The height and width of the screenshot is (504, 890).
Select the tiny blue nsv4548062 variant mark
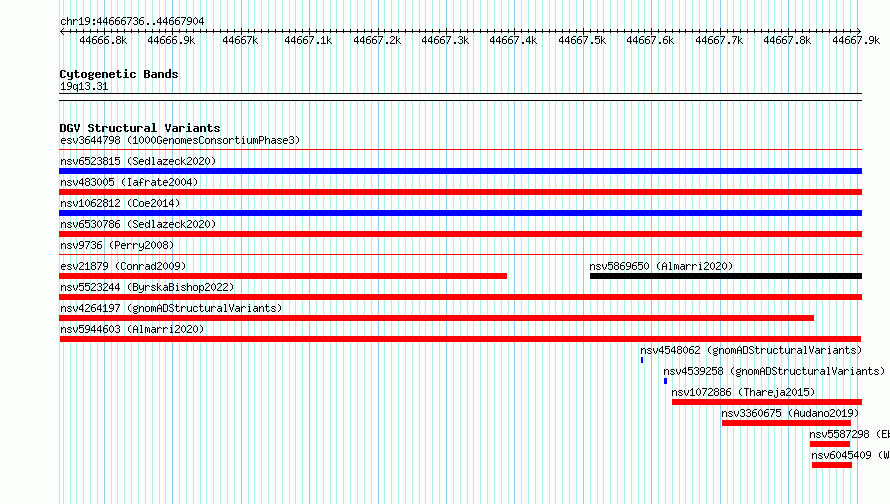coord(642,360)
